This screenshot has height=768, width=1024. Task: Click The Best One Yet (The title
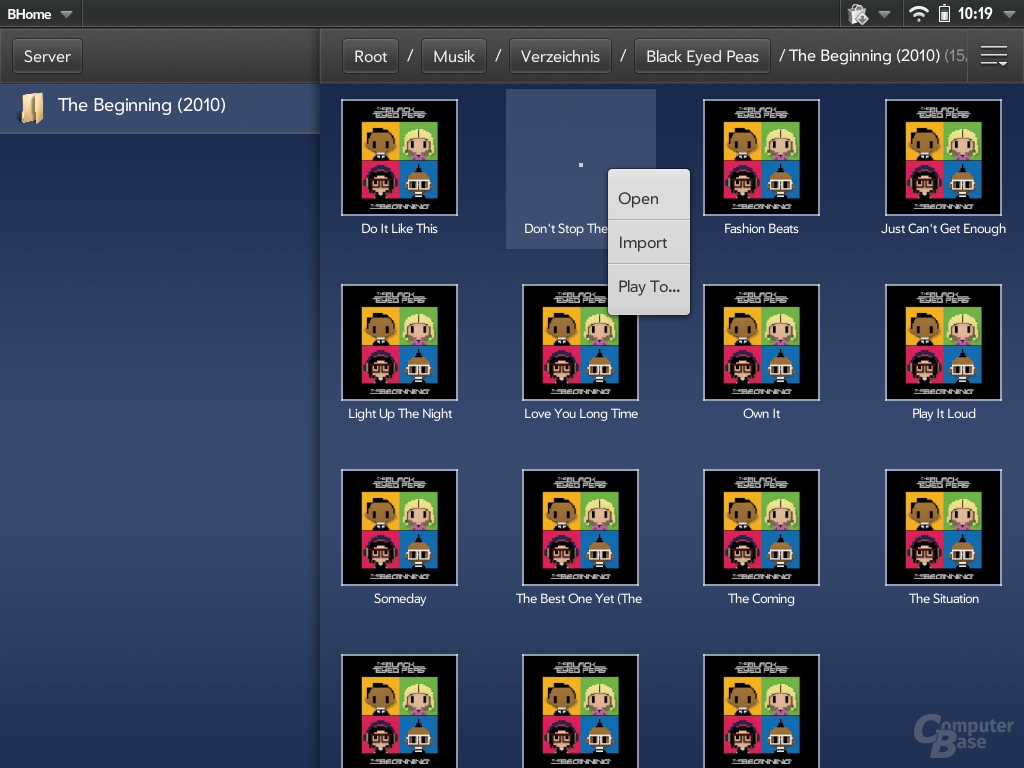(579, 598)
